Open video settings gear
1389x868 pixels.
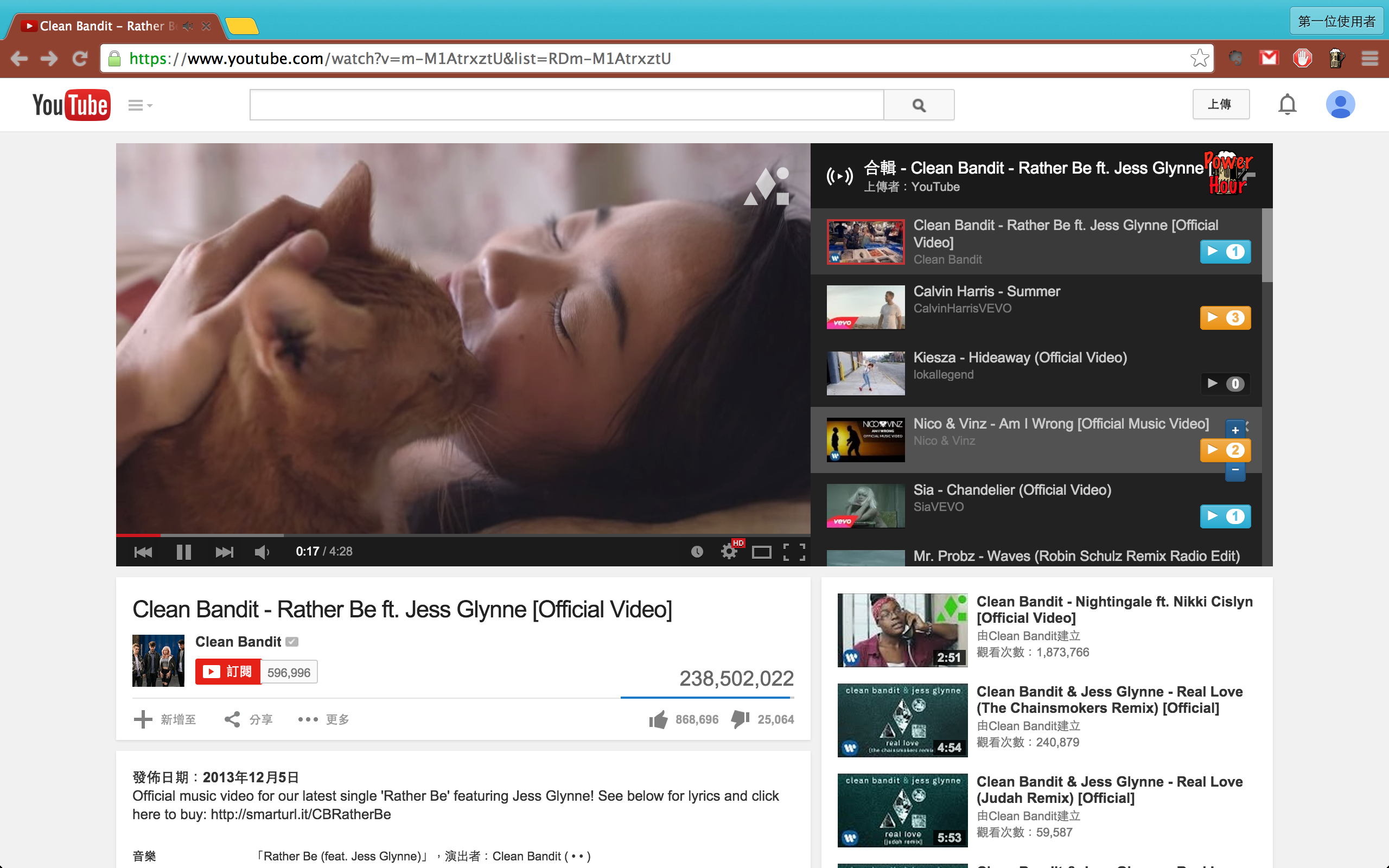pyautogui.click(x=729, y=552)
